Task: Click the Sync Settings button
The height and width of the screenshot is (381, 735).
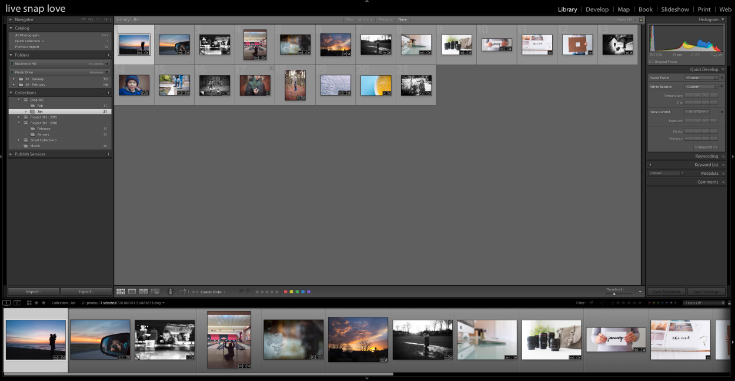Action: [x=706, y=291]
